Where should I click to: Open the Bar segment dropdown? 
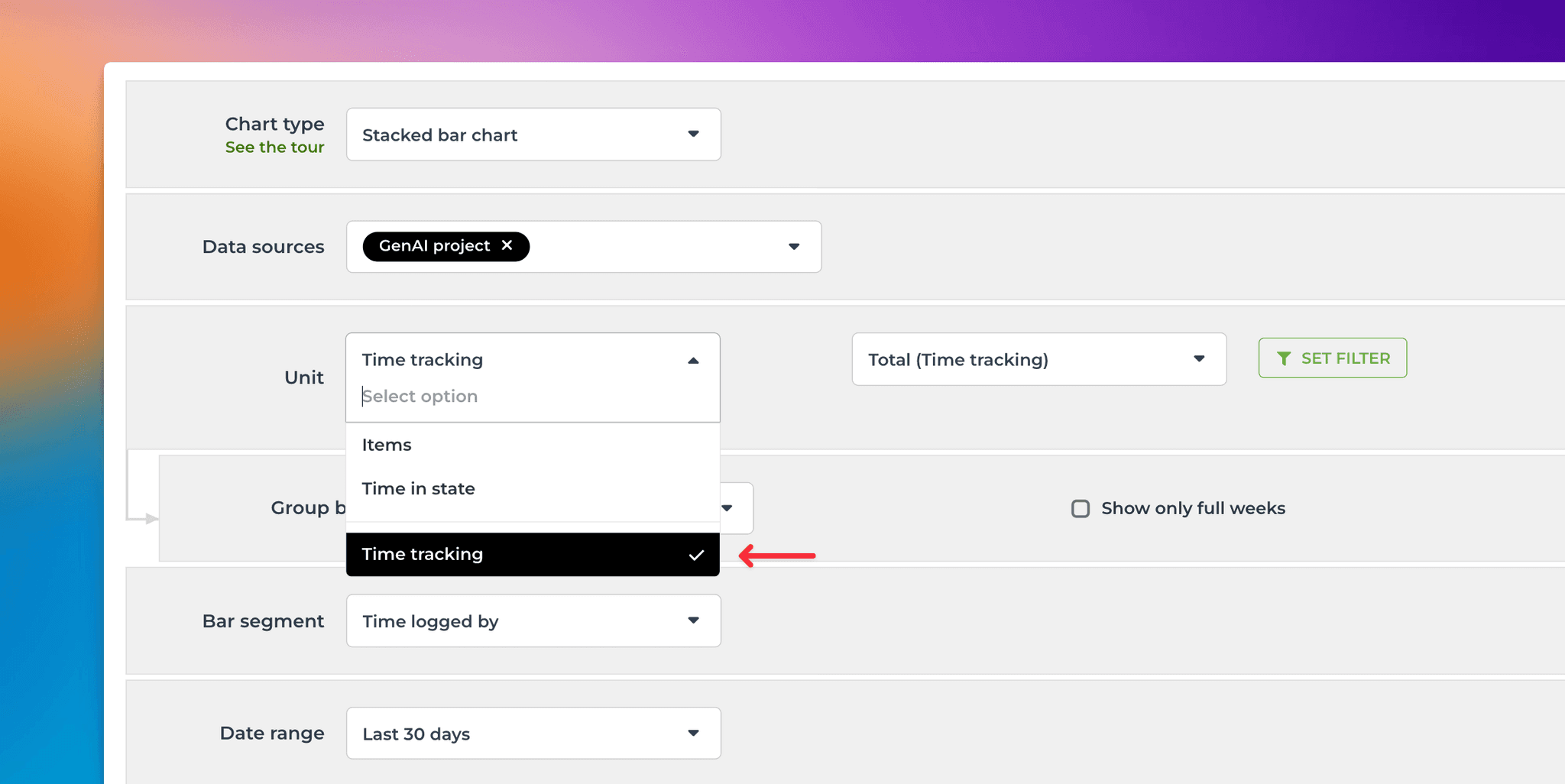[x=533, y=620]
